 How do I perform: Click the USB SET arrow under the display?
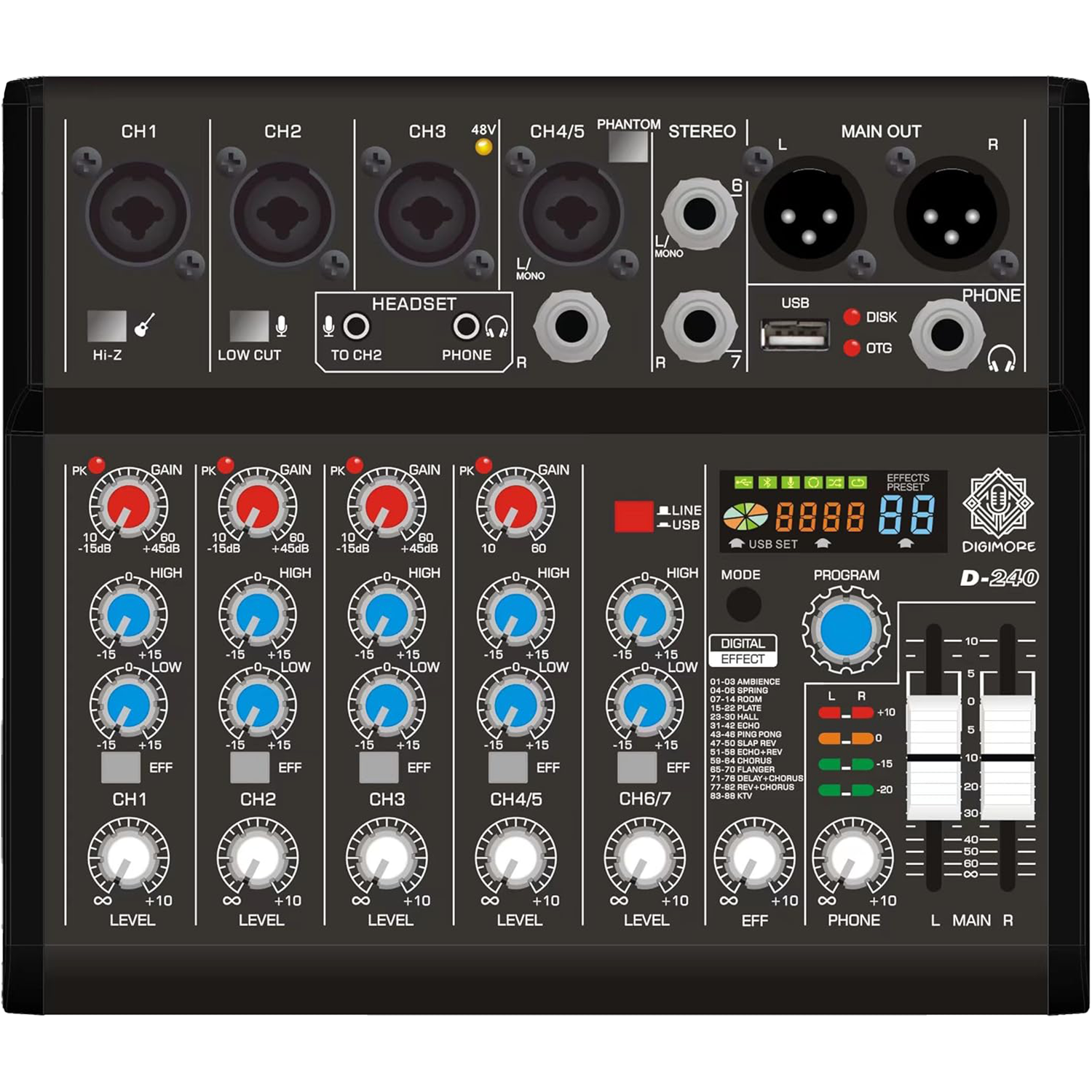pos(736,542)
